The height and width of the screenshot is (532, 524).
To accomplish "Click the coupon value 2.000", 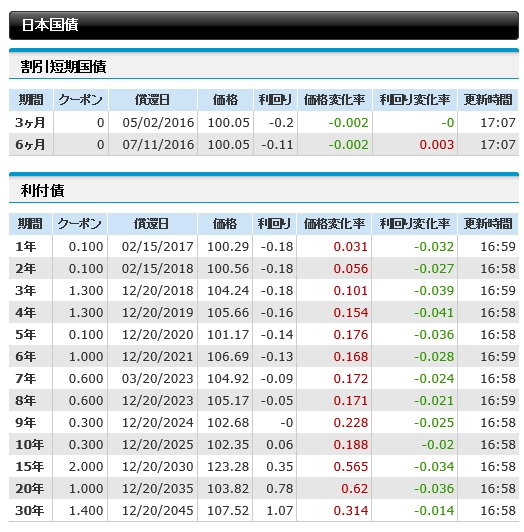I will pyautogui.click(x=86, y=467).
